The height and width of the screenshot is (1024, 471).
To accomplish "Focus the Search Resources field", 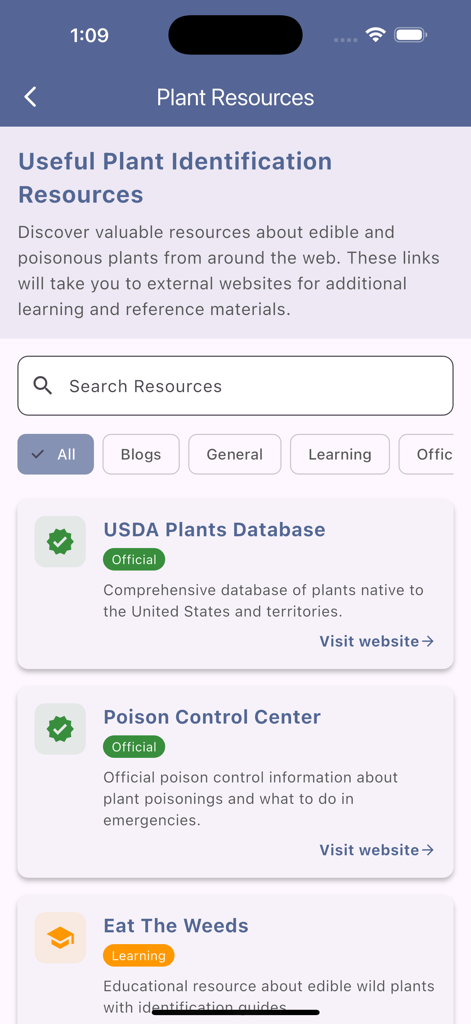I will click(x=235, y=386).
